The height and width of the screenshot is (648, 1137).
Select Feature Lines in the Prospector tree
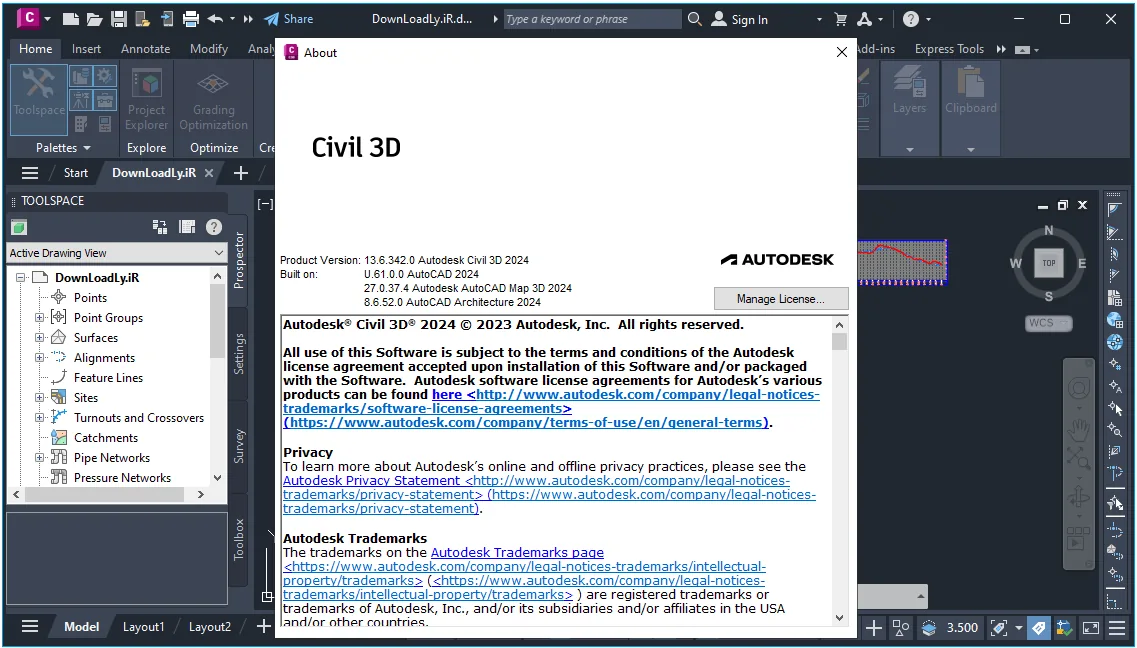(x=108, y=378)
